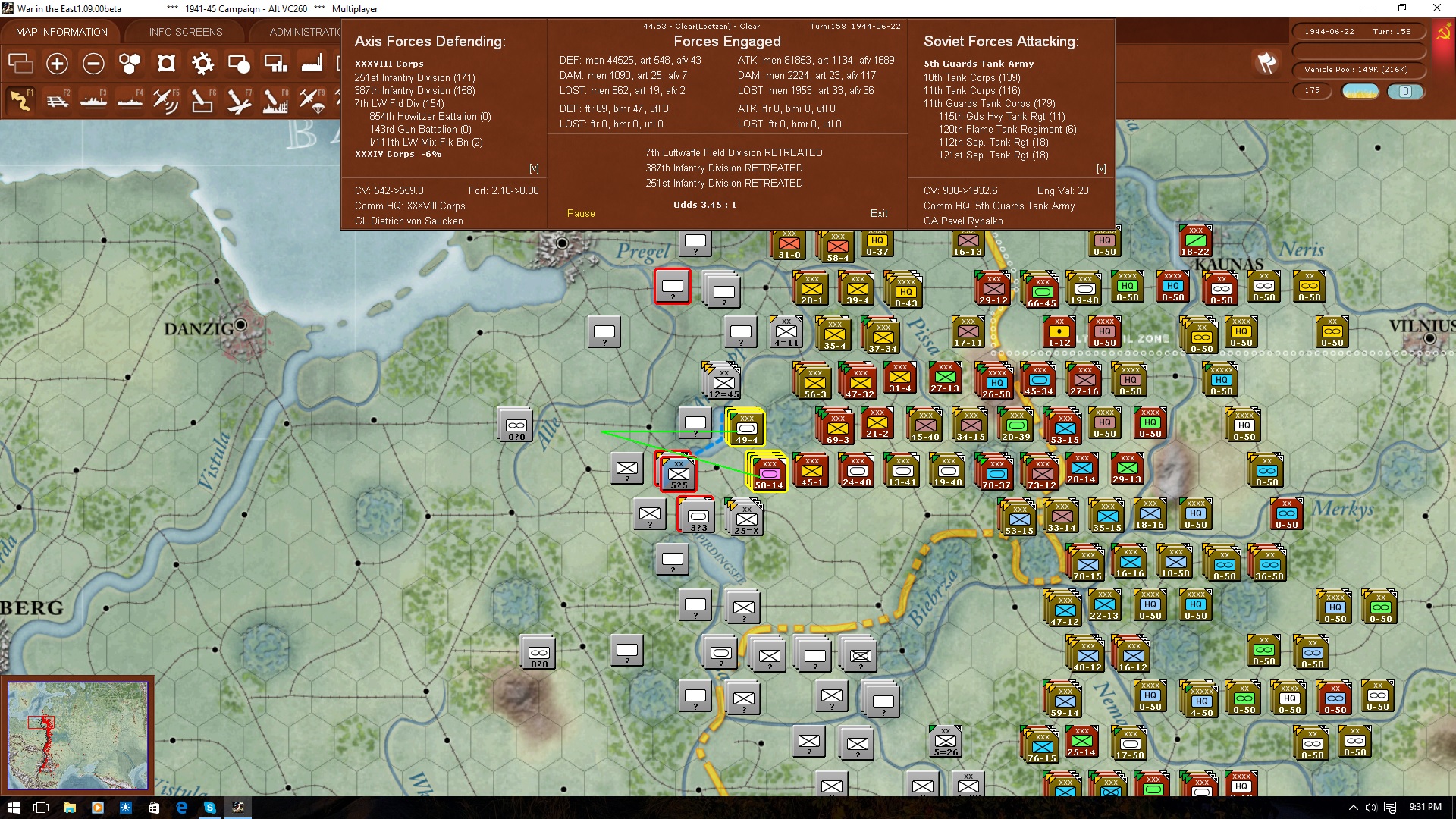This screenshot has height=819, width=1456.
Task: Click the date and turn display box
Action: pos(1358,32)
